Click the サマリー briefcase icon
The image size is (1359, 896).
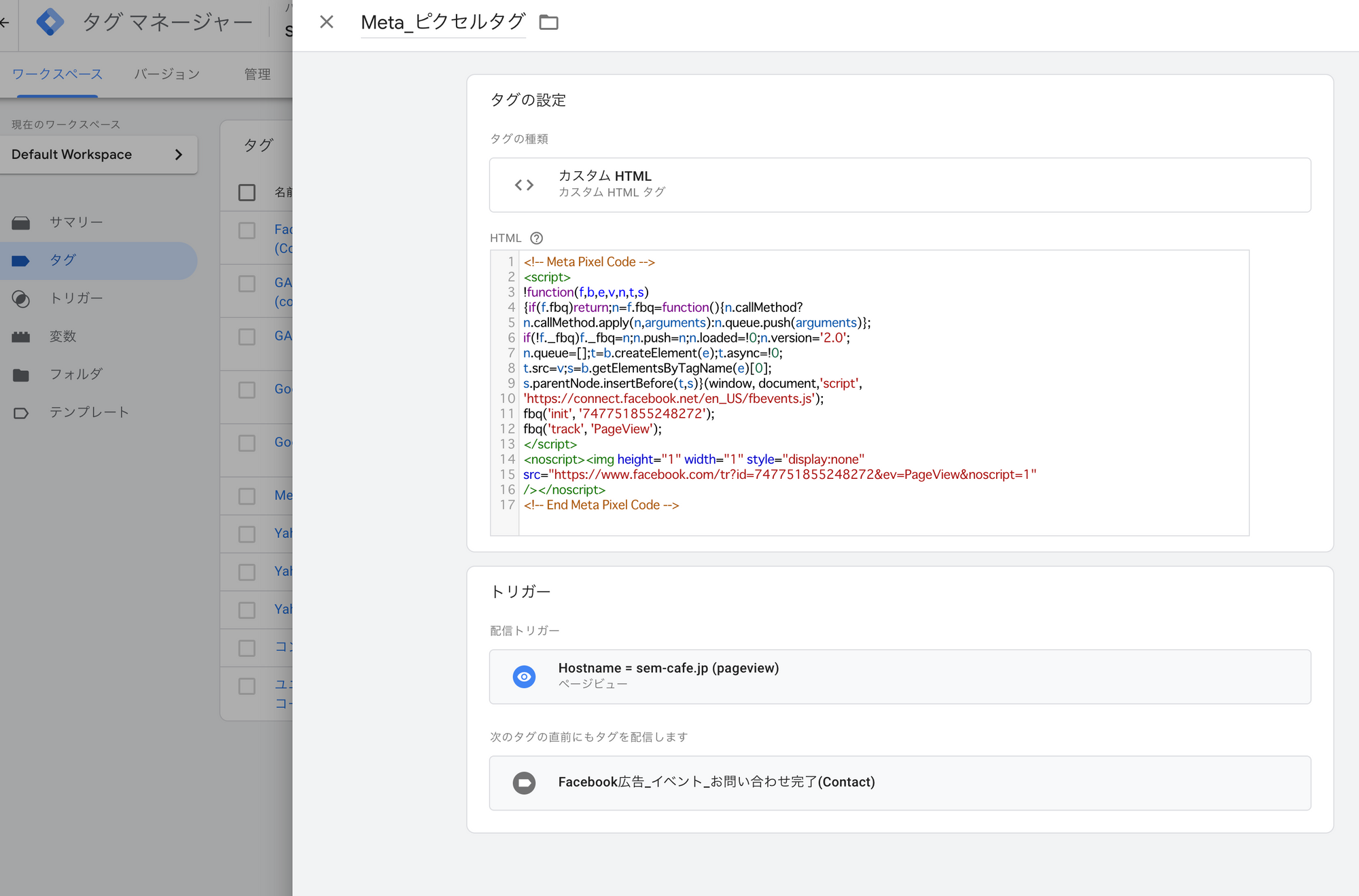click(x=21, y=223)
